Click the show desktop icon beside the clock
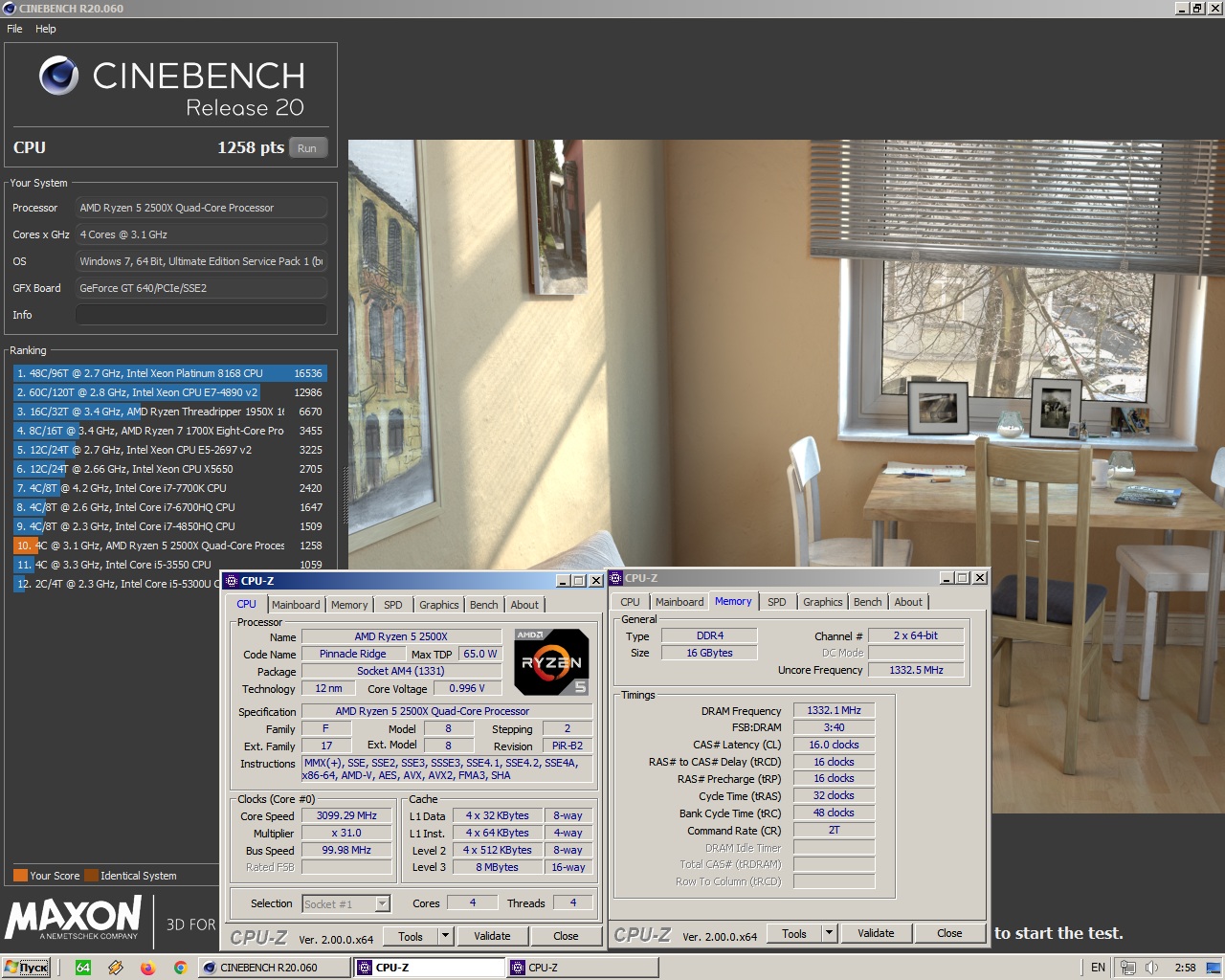 1213,968
